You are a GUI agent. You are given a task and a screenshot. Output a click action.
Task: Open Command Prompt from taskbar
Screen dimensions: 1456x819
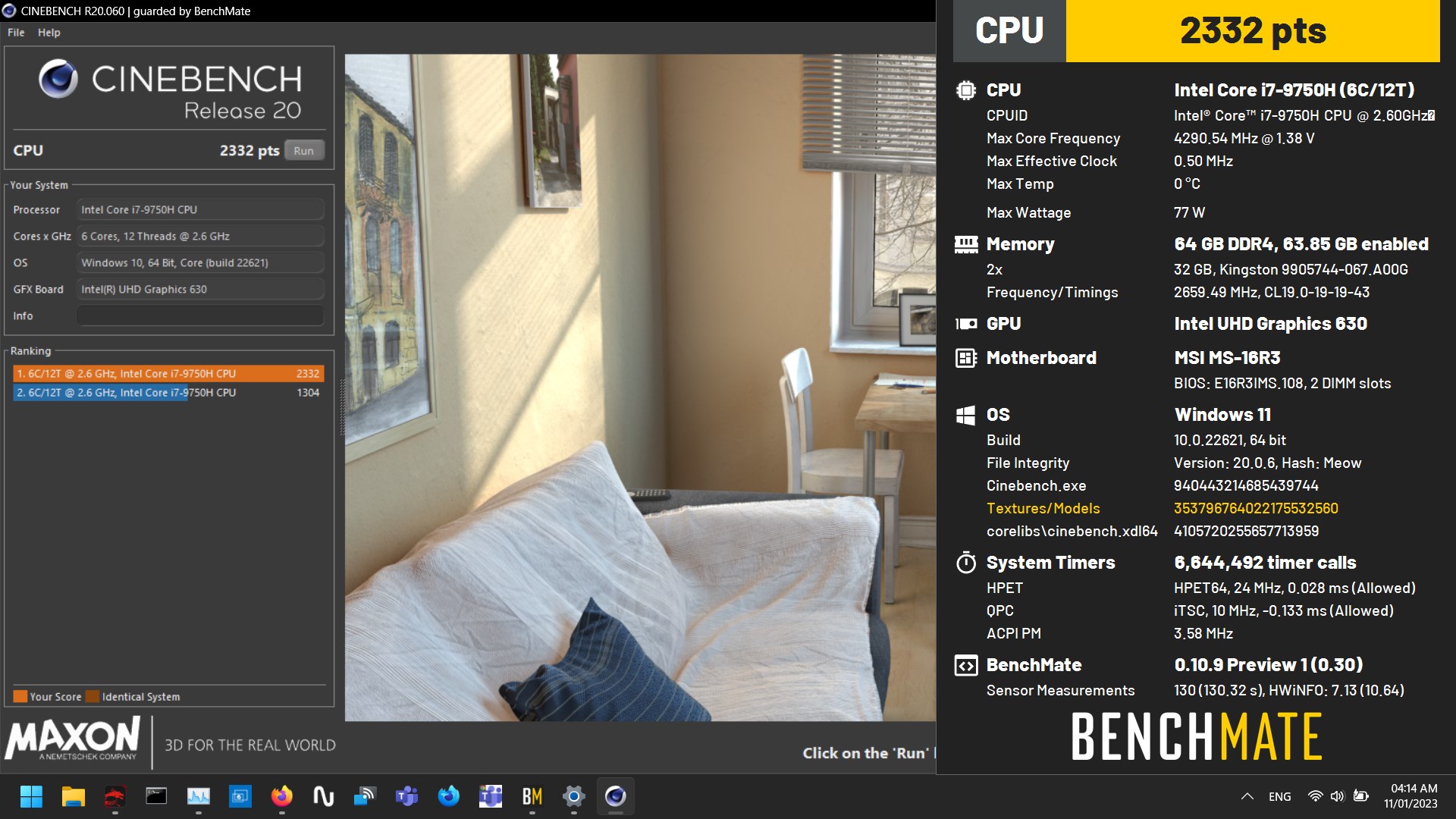click(x=156, y=796)
